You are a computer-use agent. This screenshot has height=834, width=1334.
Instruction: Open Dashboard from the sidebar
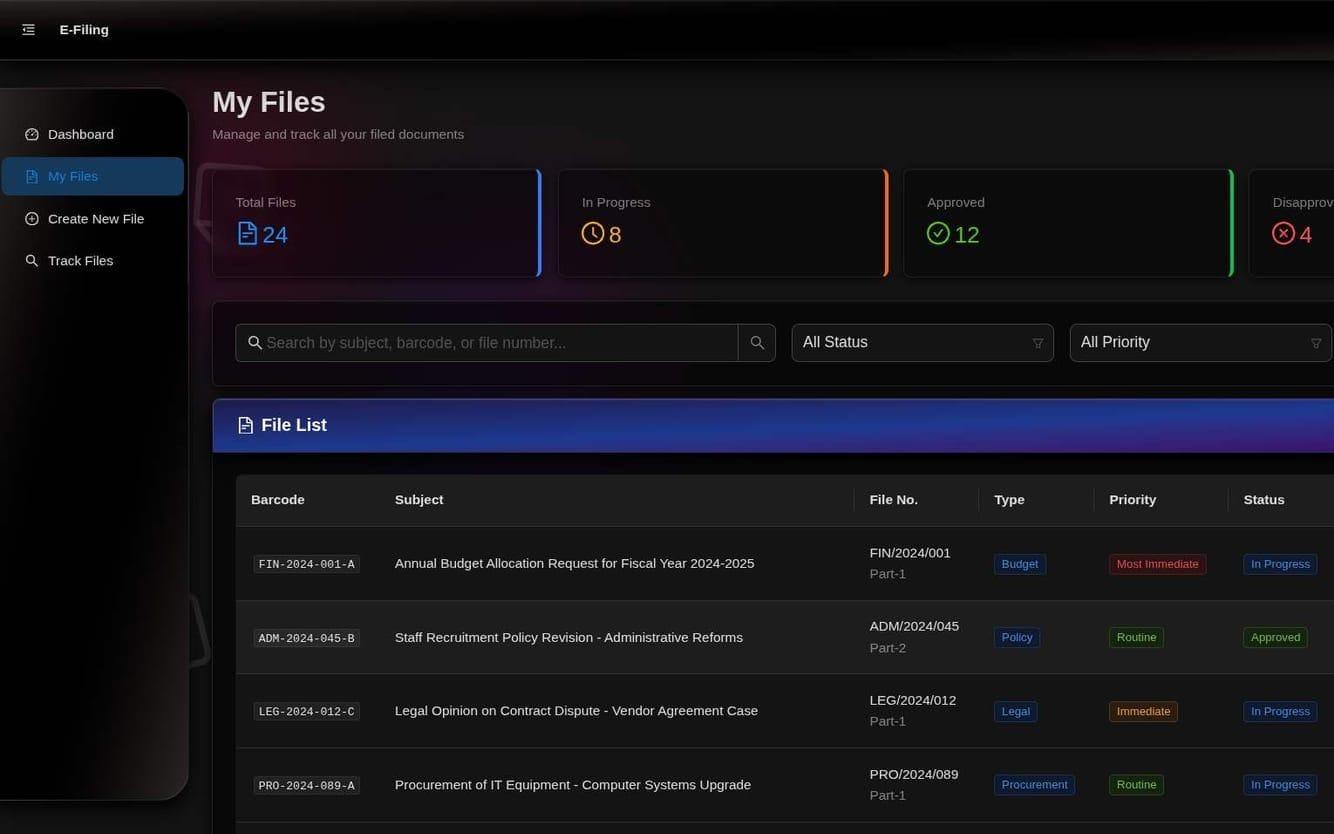(92, 134)
